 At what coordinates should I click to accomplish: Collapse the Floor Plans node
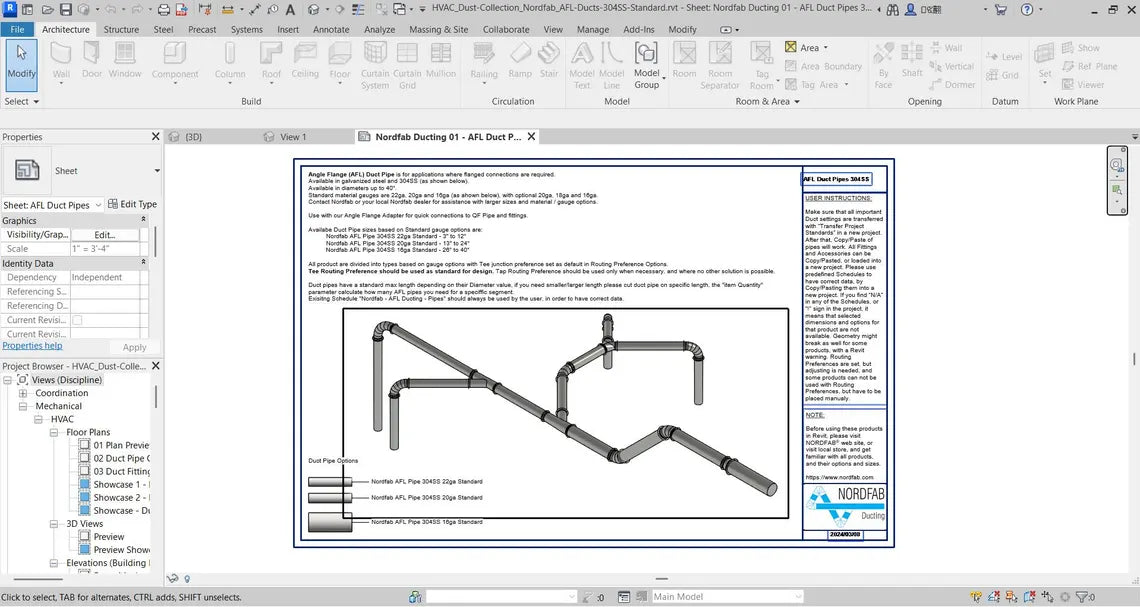point(54,433)
